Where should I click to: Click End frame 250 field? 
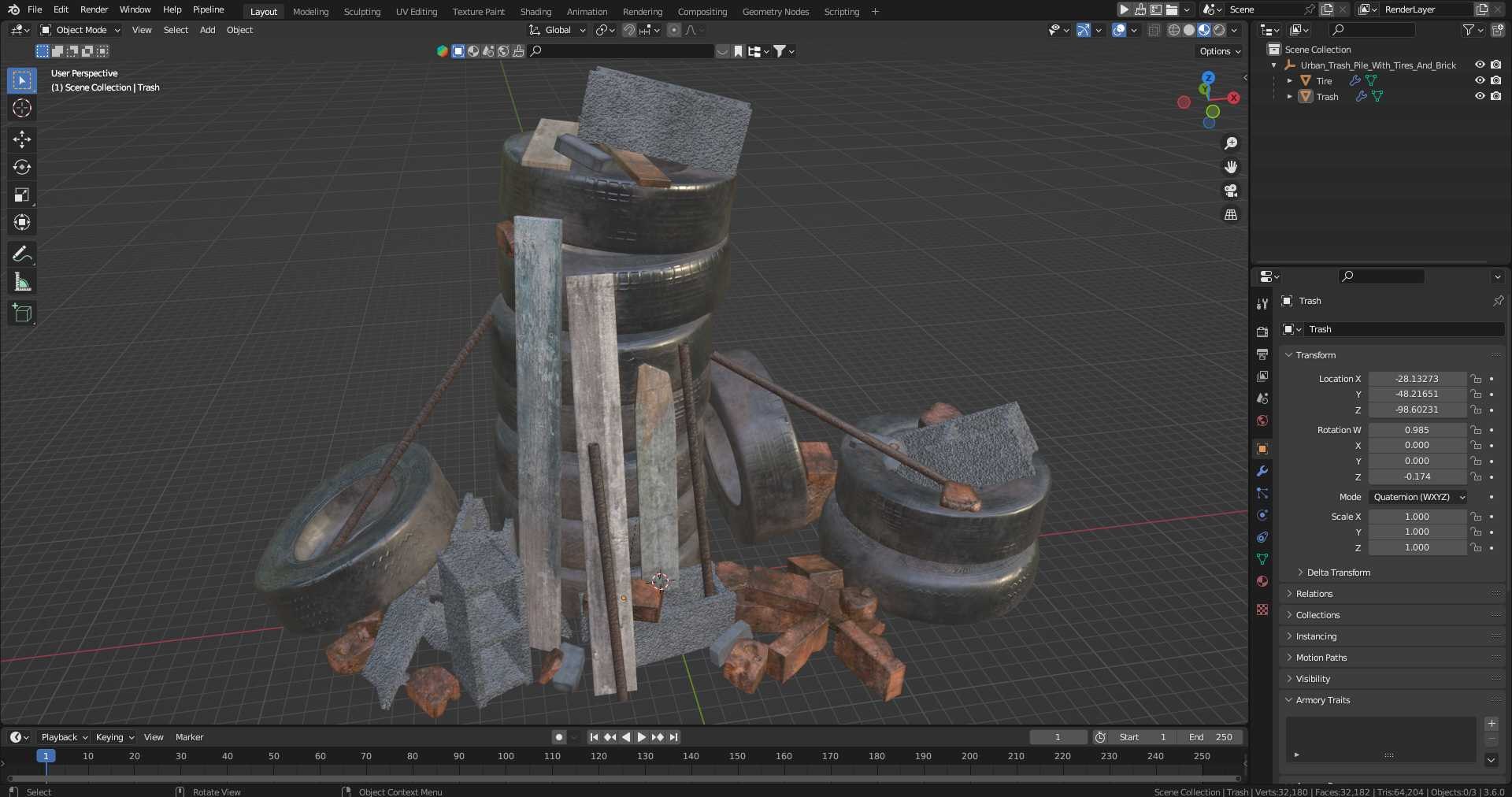tap(1210, 737)
